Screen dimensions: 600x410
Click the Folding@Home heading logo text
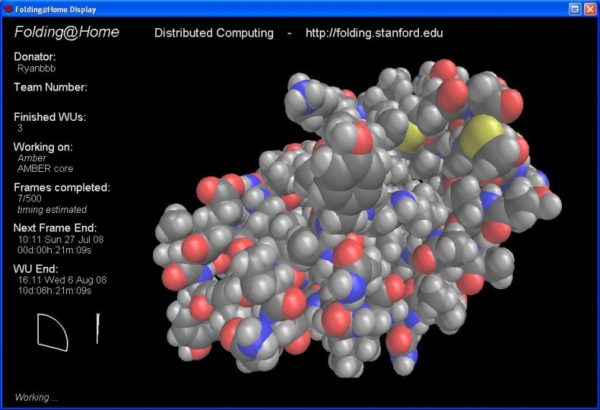tap(66, 32)
